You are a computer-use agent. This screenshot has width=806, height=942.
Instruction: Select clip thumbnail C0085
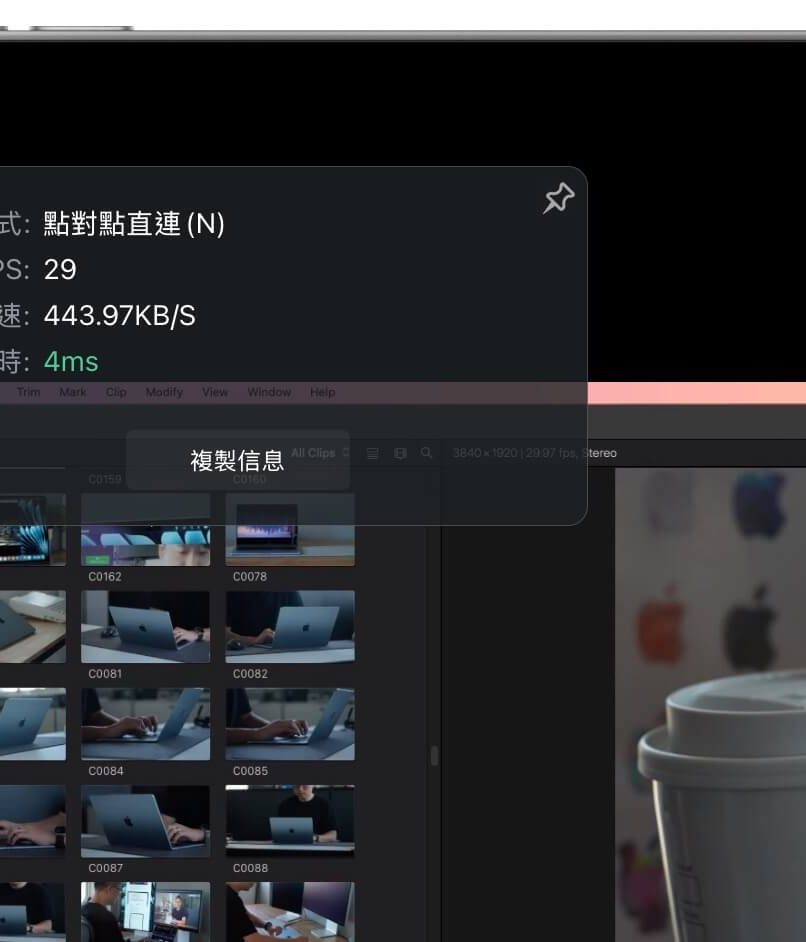pos(290,723)
